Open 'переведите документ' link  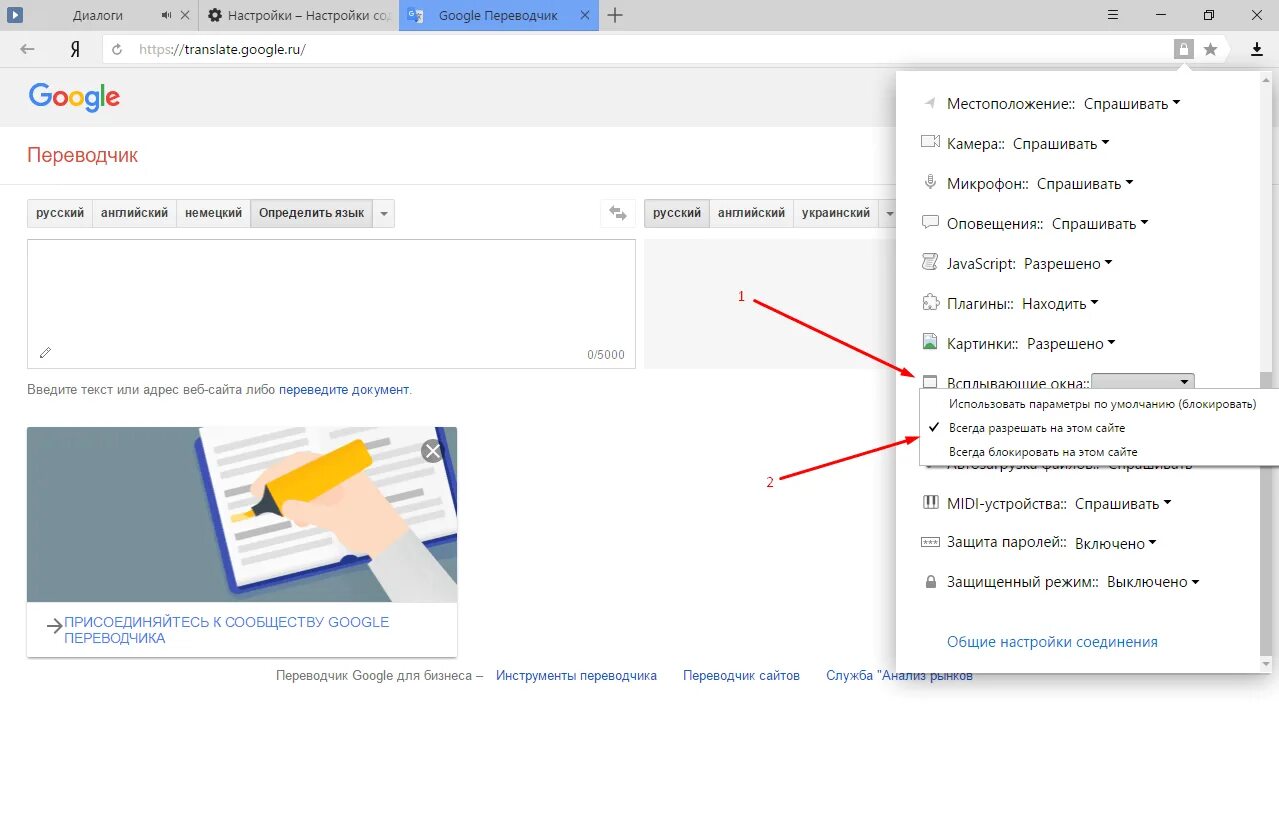(344, 390)
